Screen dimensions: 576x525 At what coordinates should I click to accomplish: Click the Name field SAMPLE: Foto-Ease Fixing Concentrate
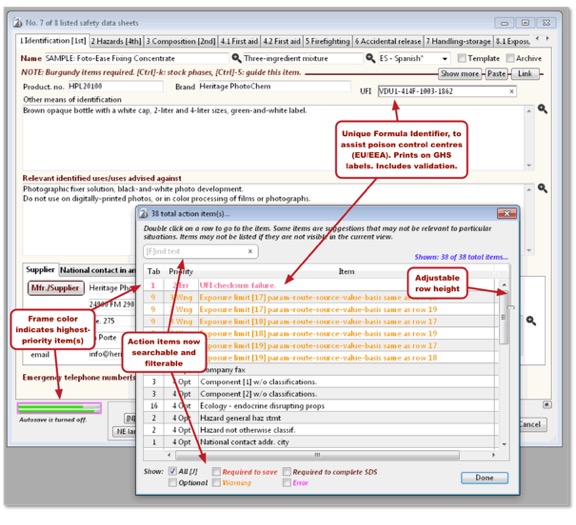point(137,58)
